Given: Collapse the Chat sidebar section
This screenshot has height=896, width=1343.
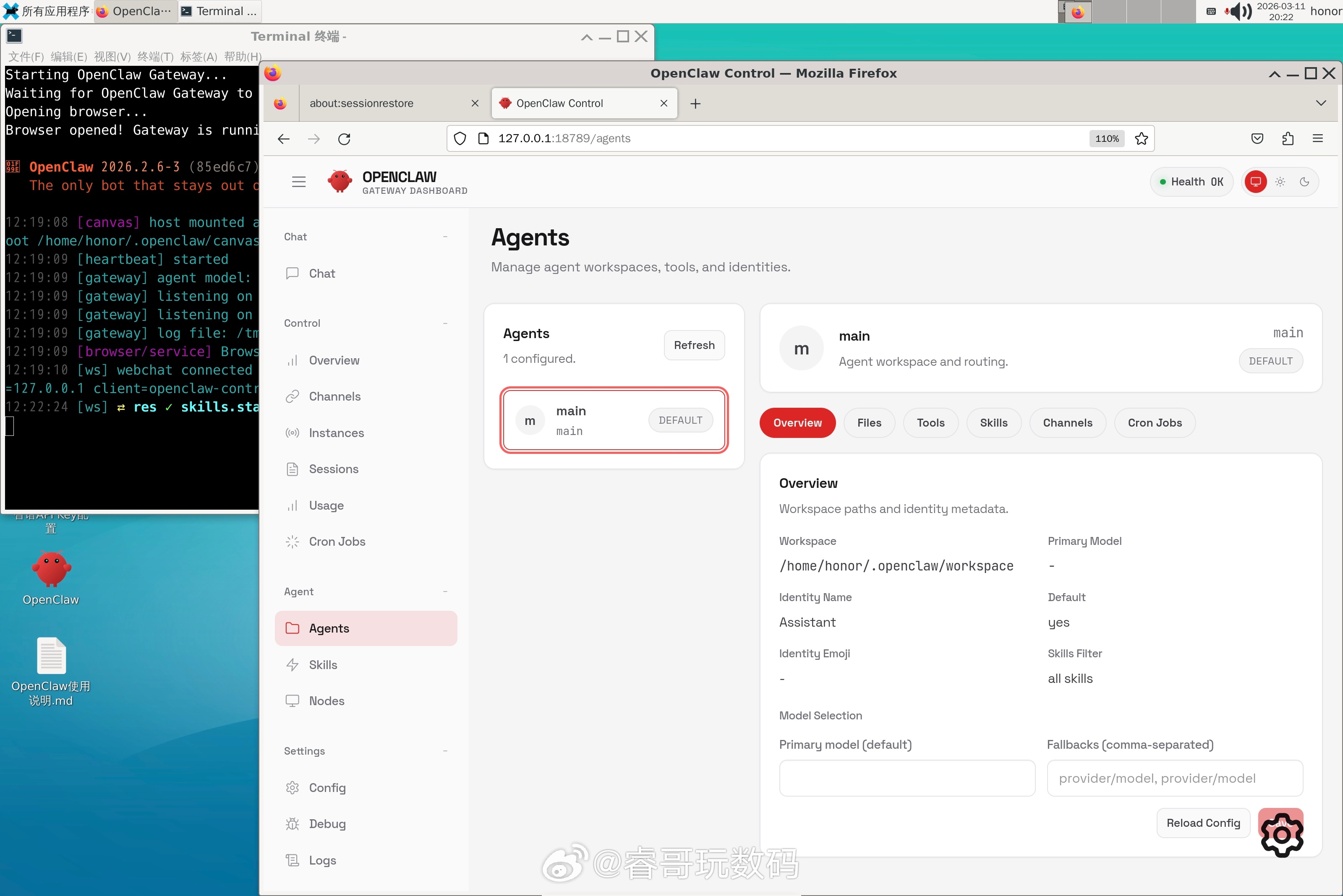Looking at the screenshot, I should [x=445, y=237].
